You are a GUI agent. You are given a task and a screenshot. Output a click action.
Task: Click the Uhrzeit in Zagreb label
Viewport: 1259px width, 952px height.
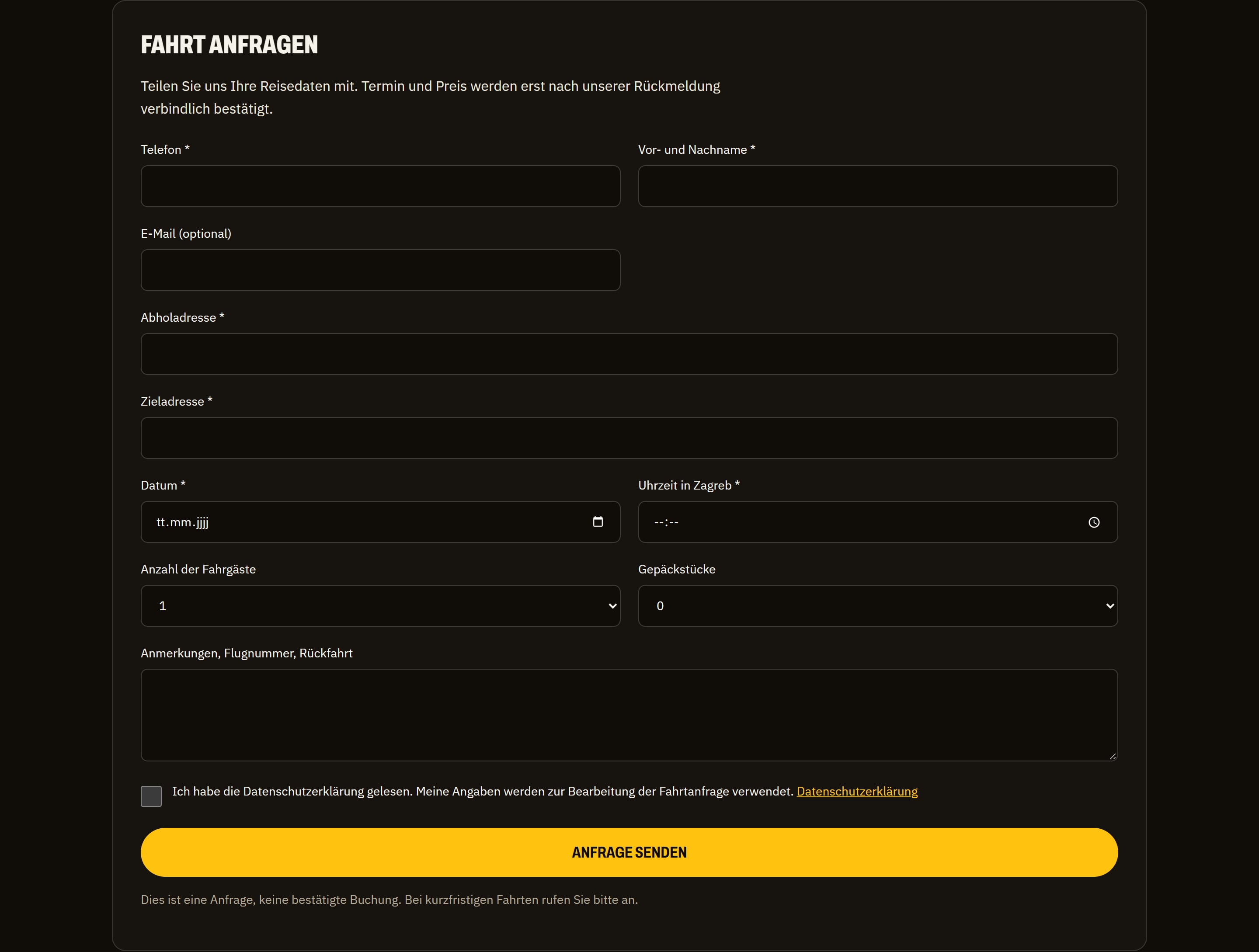click(x=689, y=485)
